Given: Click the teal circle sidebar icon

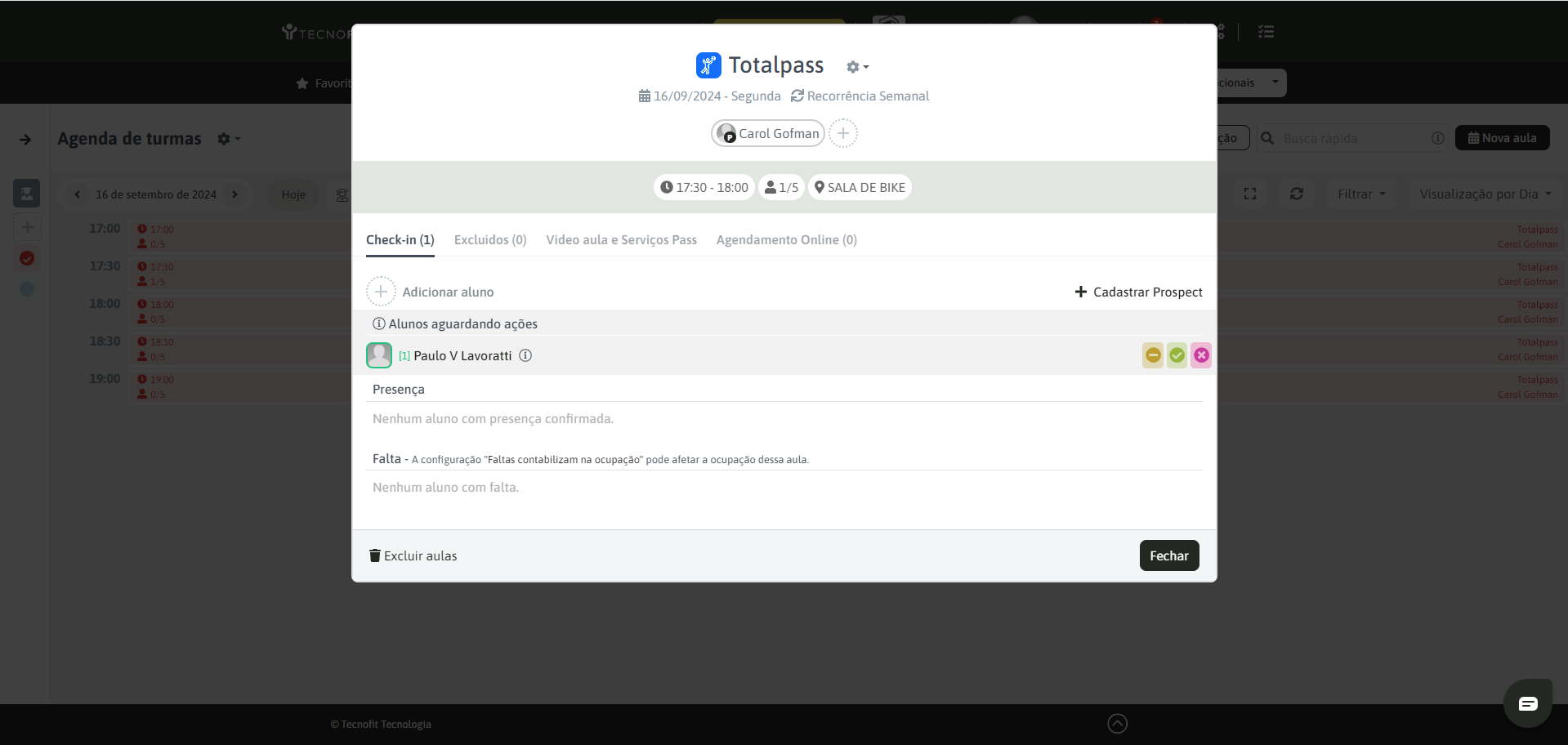Looking at the screenshot, I should pyautogui.click(x=27, y=289).
